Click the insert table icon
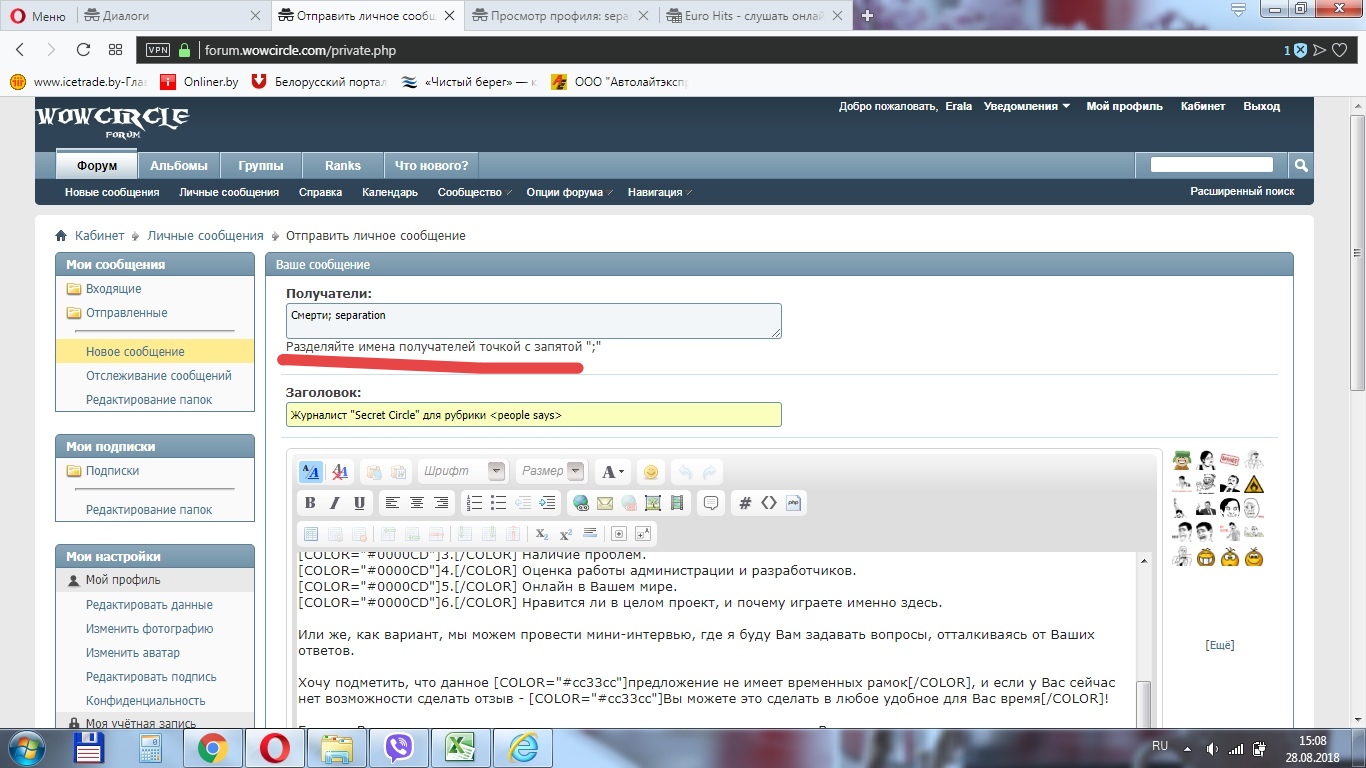The height and width of the screenshot is (768, 1366). click(310, 534)
